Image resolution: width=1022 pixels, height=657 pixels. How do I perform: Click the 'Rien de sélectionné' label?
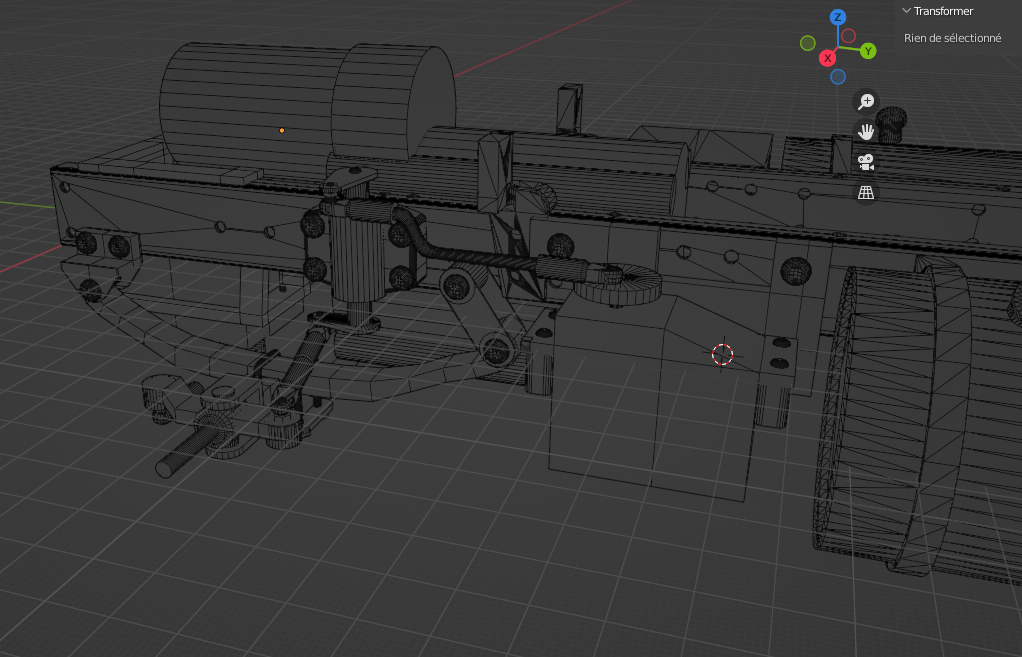pos(952,38)
